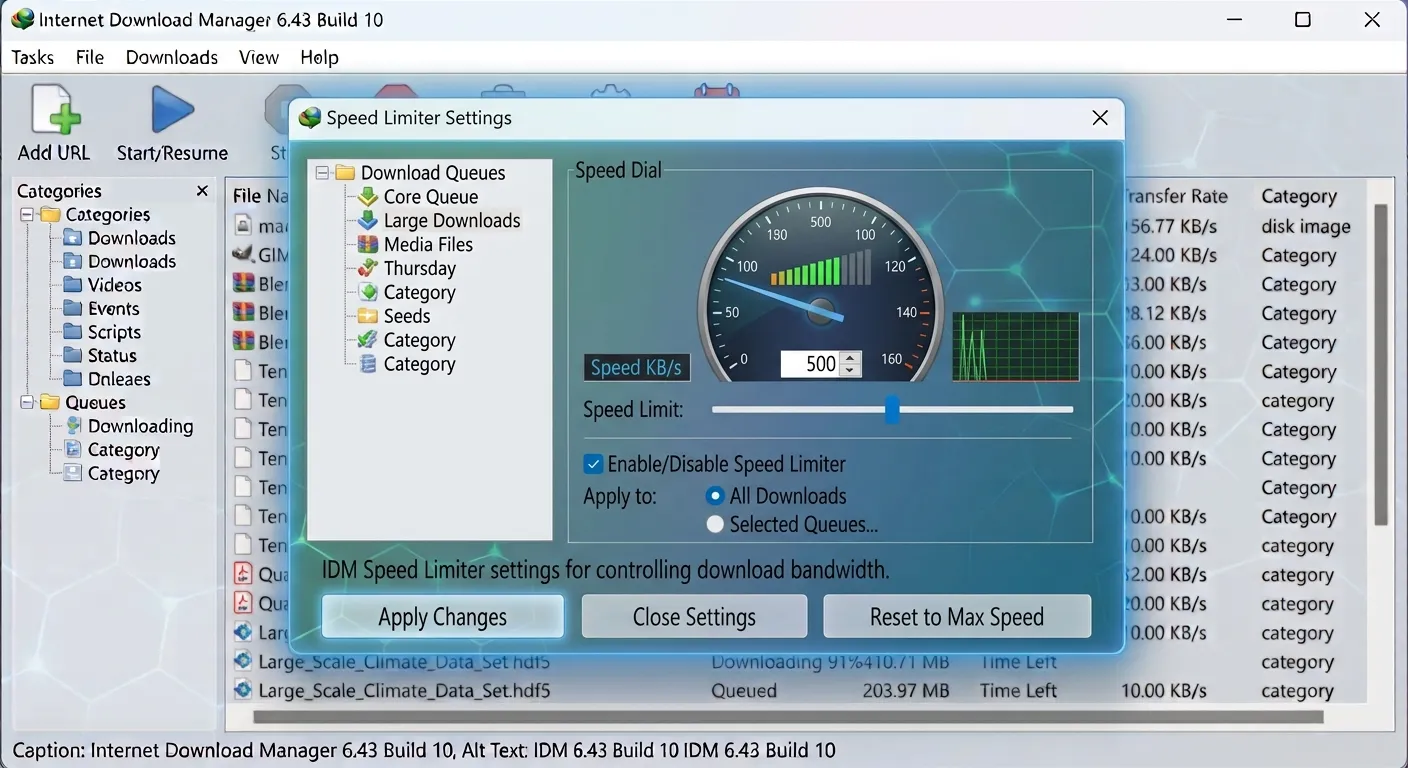Click the Add URL toolbar icon
The height and width of the screenshot is (768, 1408).
(x=55, y=110)
